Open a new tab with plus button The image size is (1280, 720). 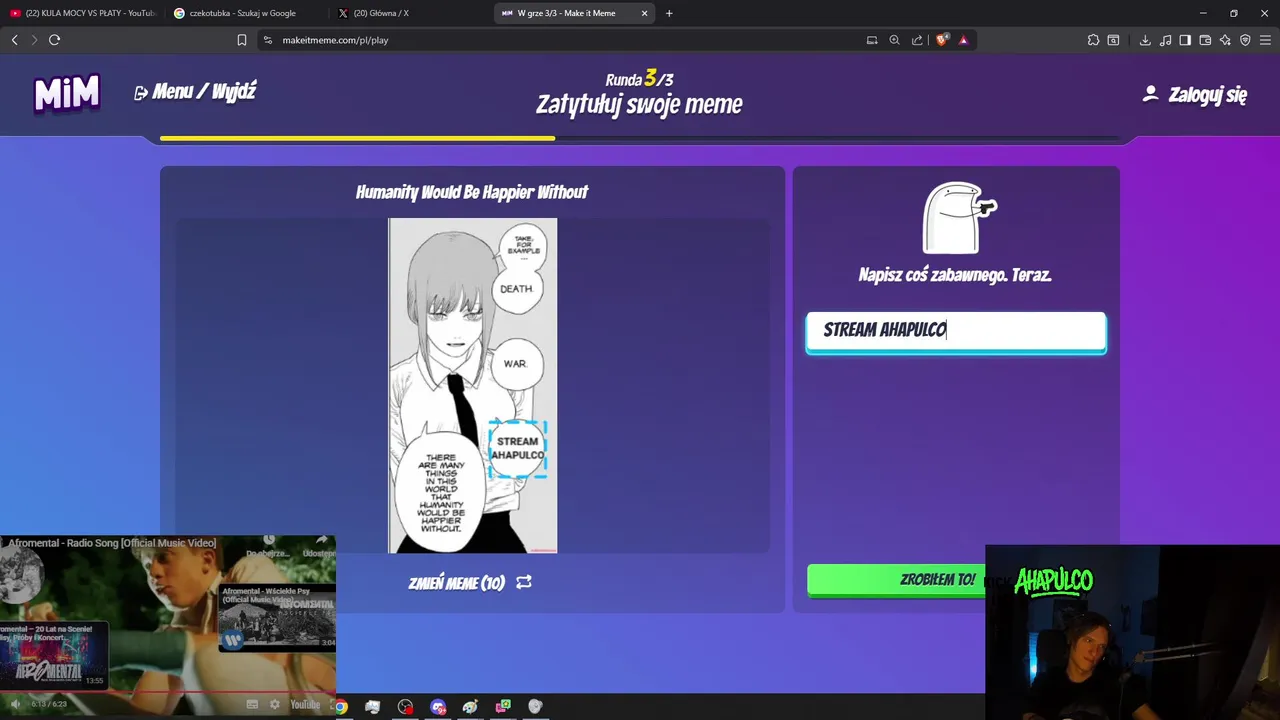[x=669, y=13]
